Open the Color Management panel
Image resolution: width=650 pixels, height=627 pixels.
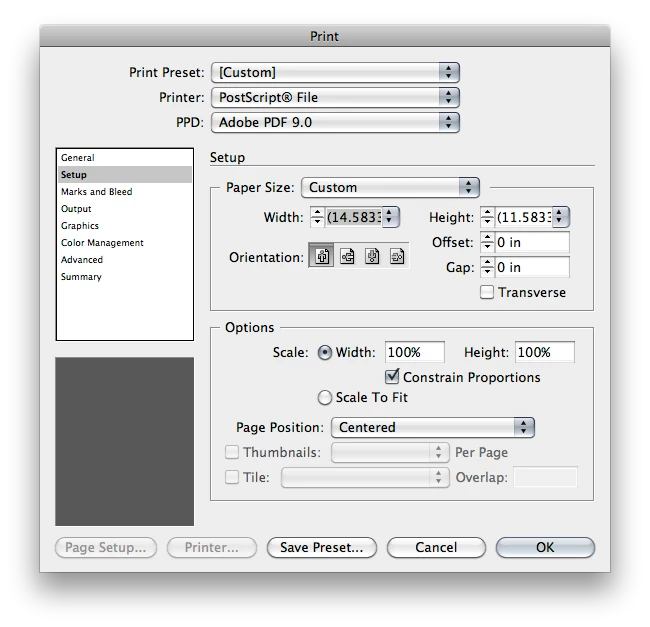124,242
